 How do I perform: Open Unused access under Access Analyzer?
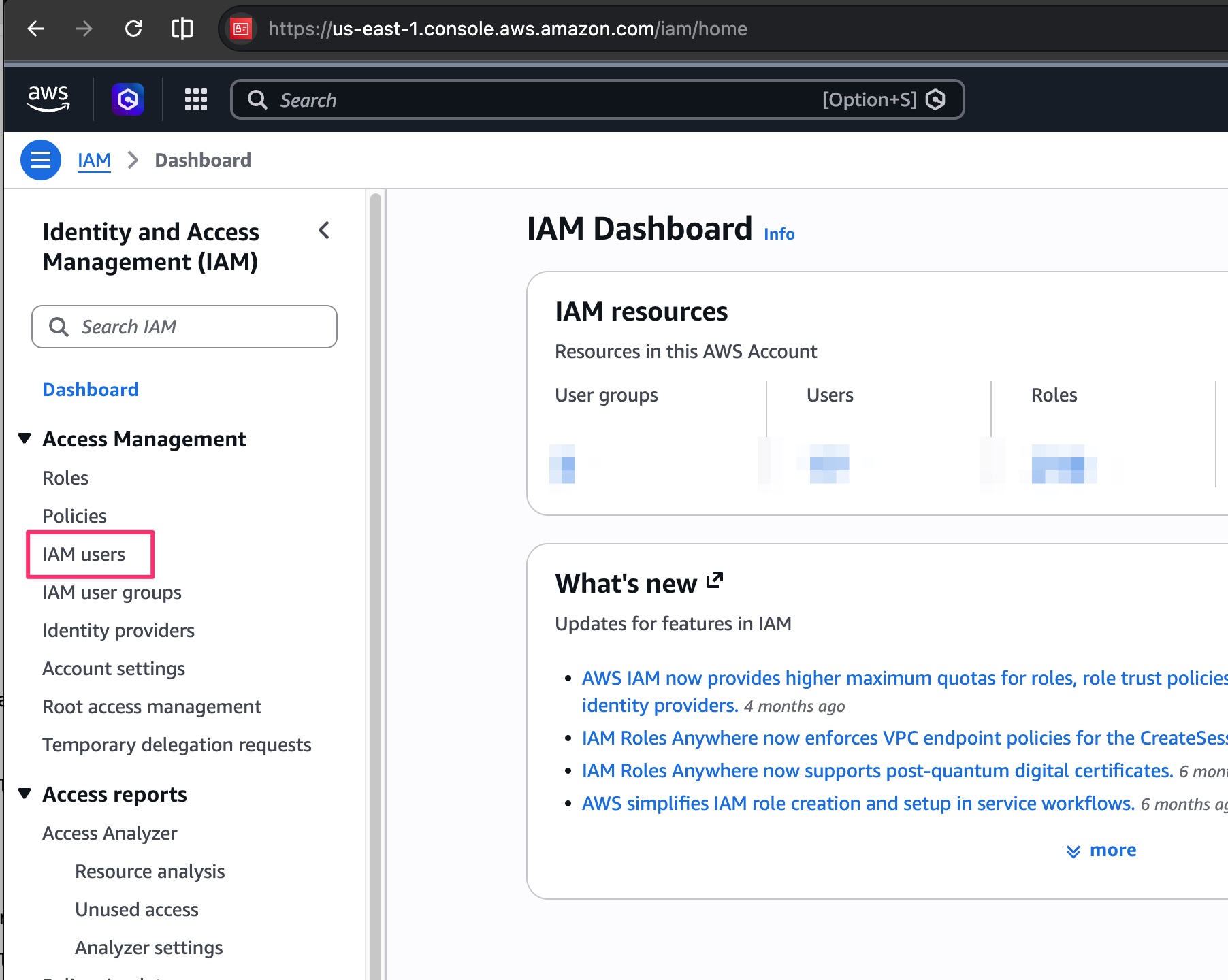tap(137, 909)
